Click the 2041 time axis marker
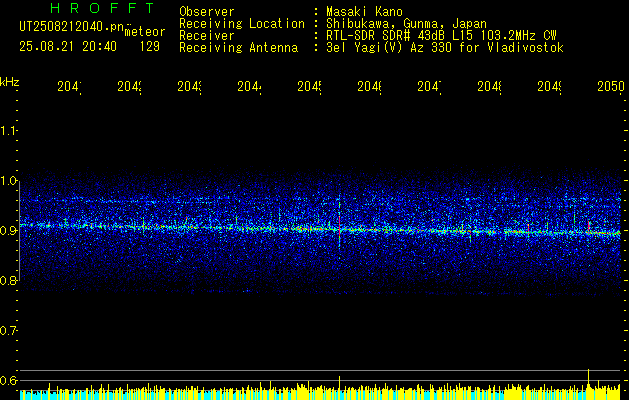 point(69,86)
